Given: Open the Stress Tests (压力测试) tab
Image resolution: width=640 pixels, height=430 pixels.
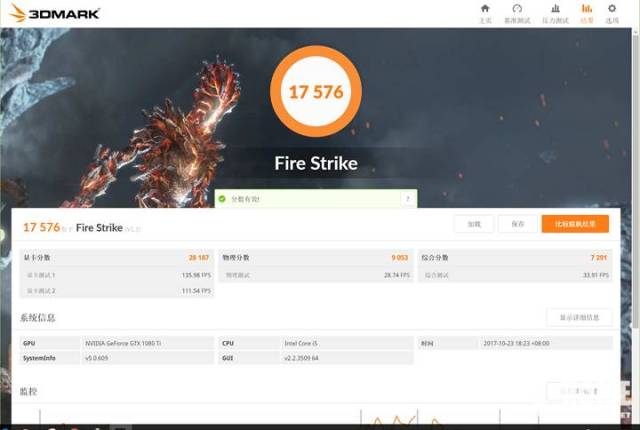Looking at the screenshot, I should [x=555, y=13].
